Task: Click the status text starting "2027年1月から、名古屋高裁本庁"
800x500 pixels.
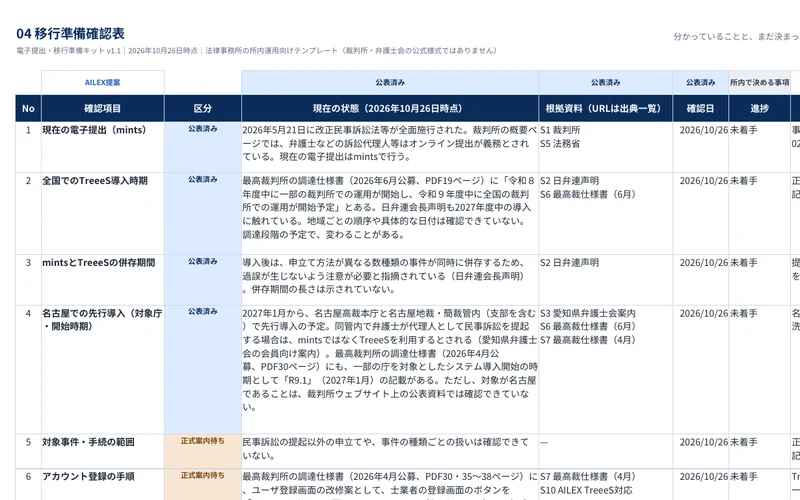Action: pos(390,360)
